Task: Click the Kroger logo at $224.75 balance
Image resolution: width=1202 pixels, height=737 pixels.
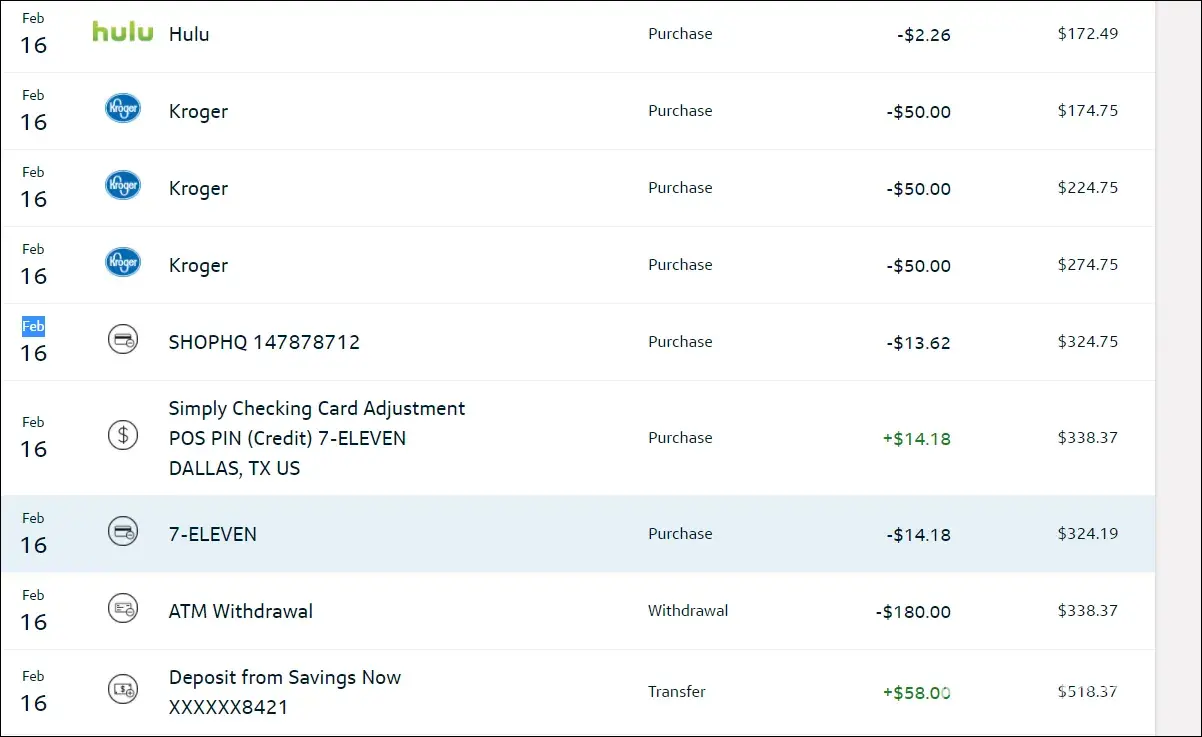Action: pos(123,187)
